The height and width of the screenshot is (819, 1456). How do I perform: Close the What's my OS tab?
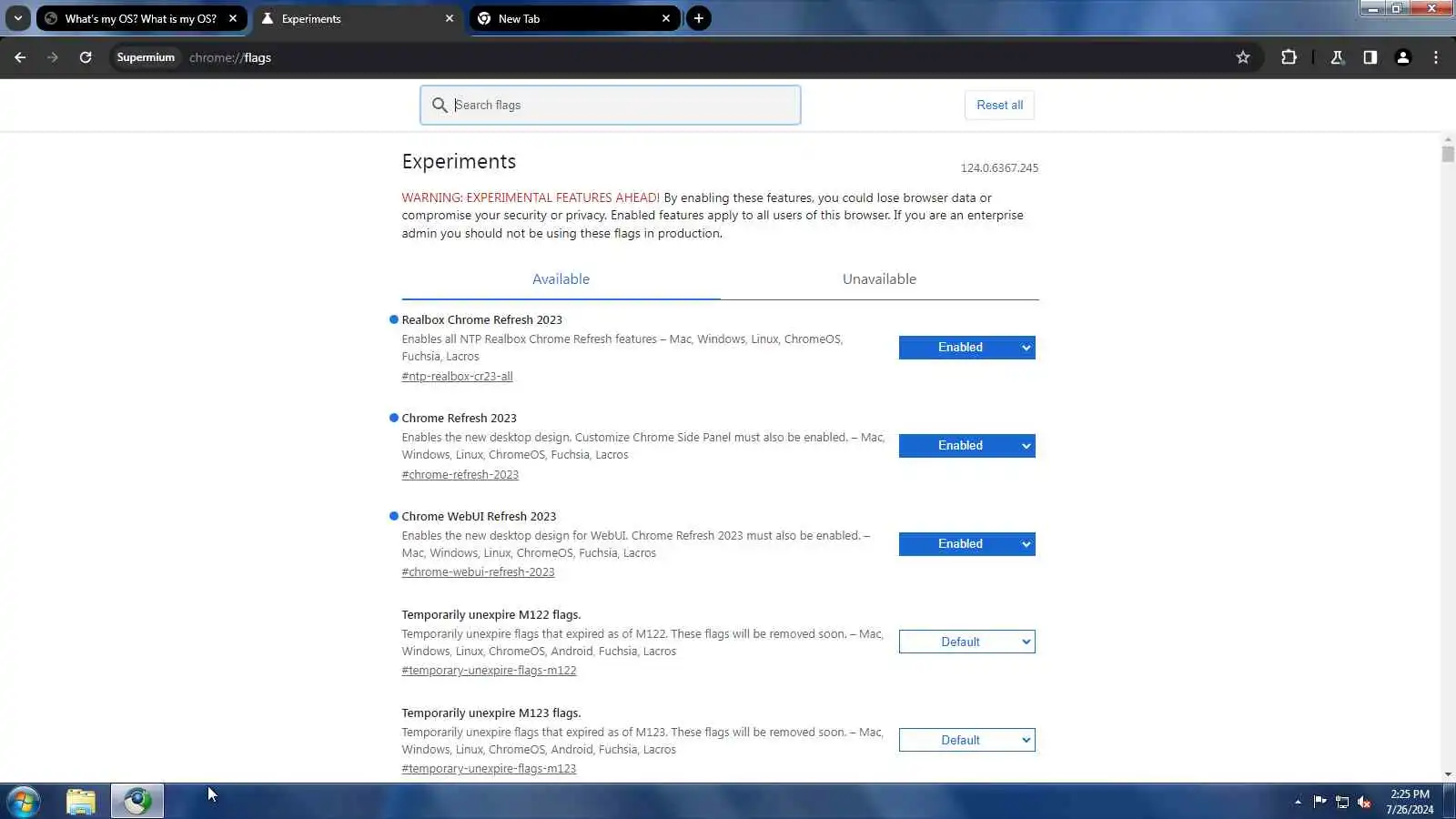click(233, 18)
